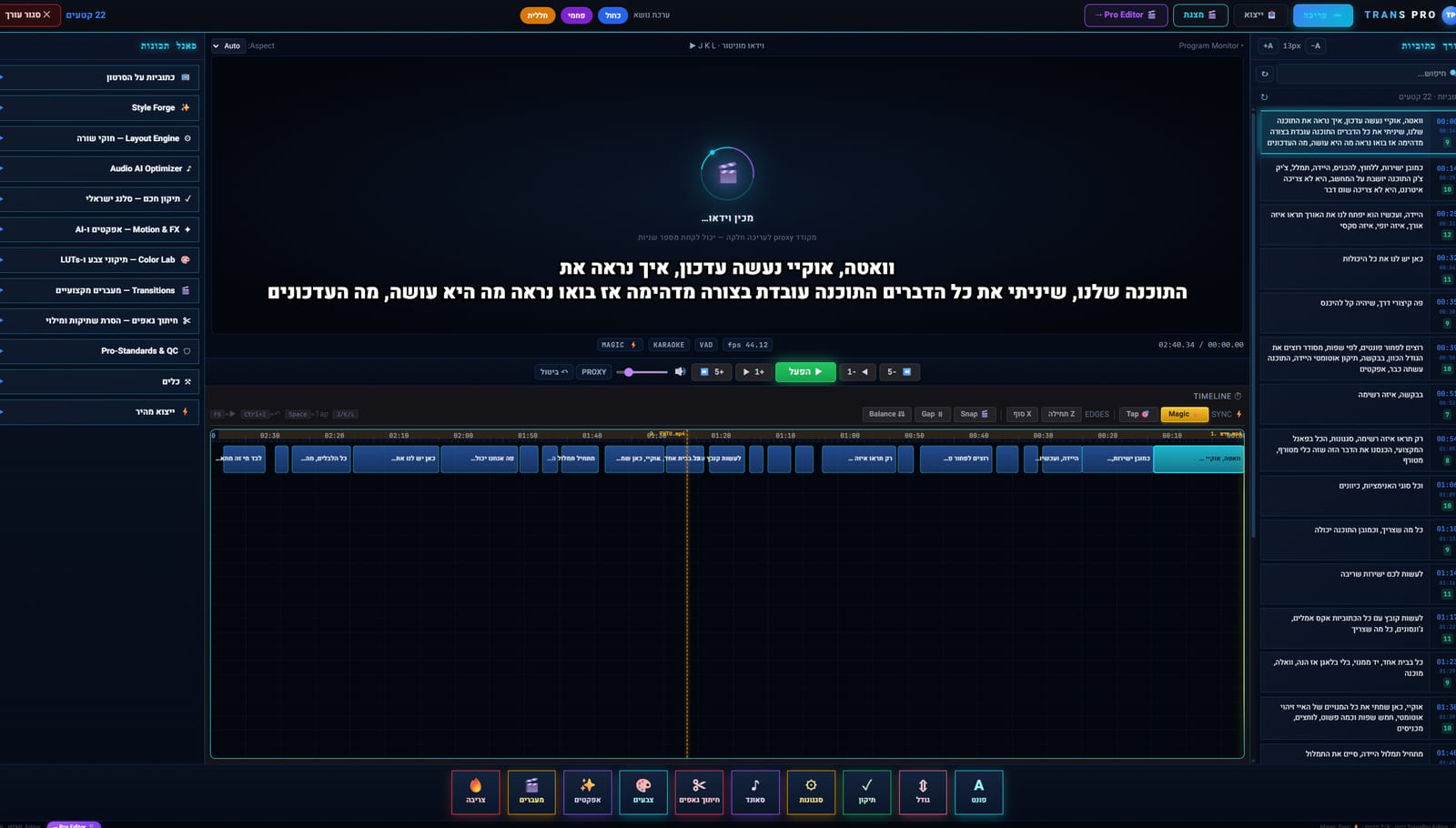
Task: Switch to the Presentation (מצגת) mode
Action: [x=1200, y=15]
